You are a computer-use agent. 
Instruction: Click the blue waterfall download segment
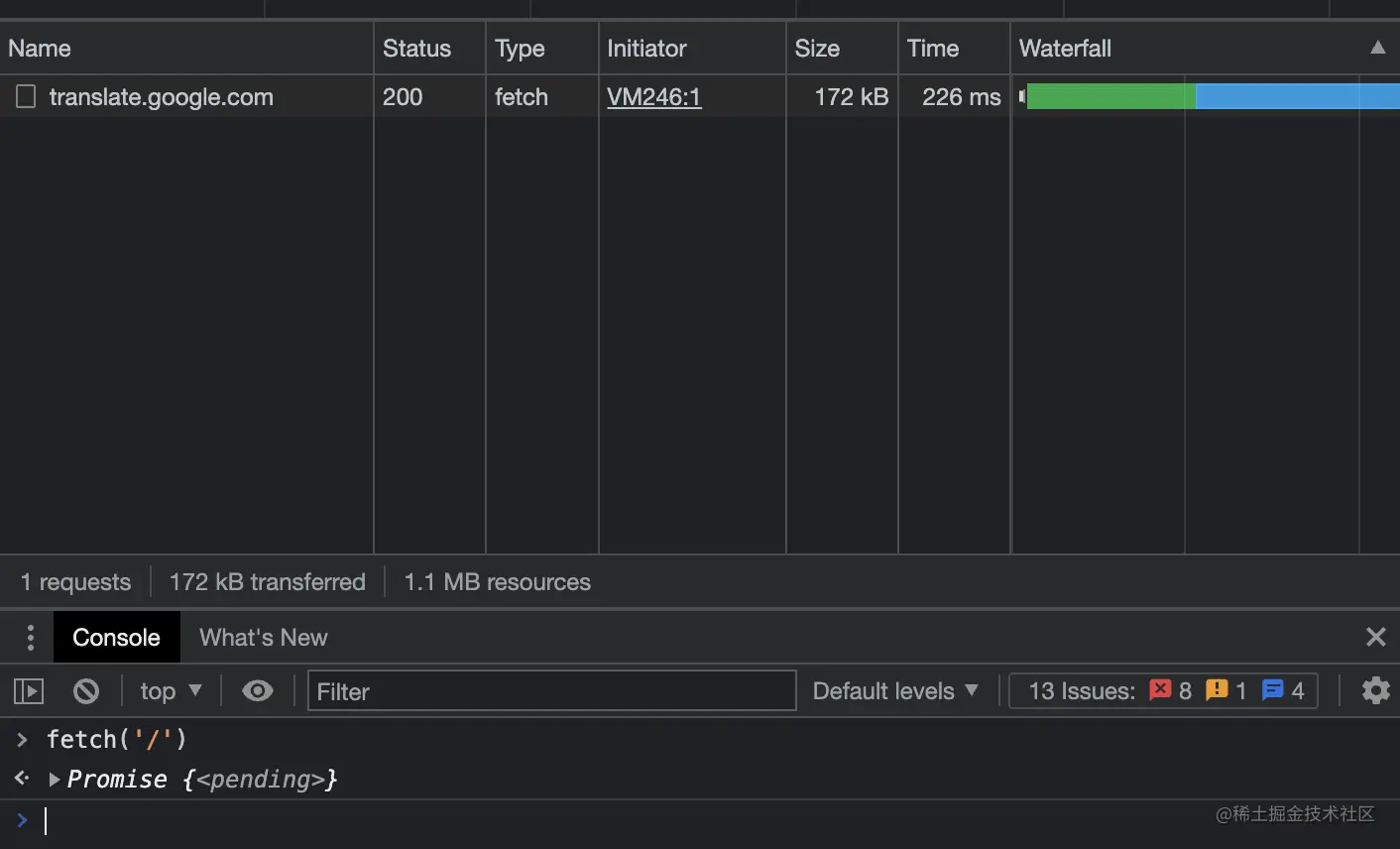pos(1297,96)
